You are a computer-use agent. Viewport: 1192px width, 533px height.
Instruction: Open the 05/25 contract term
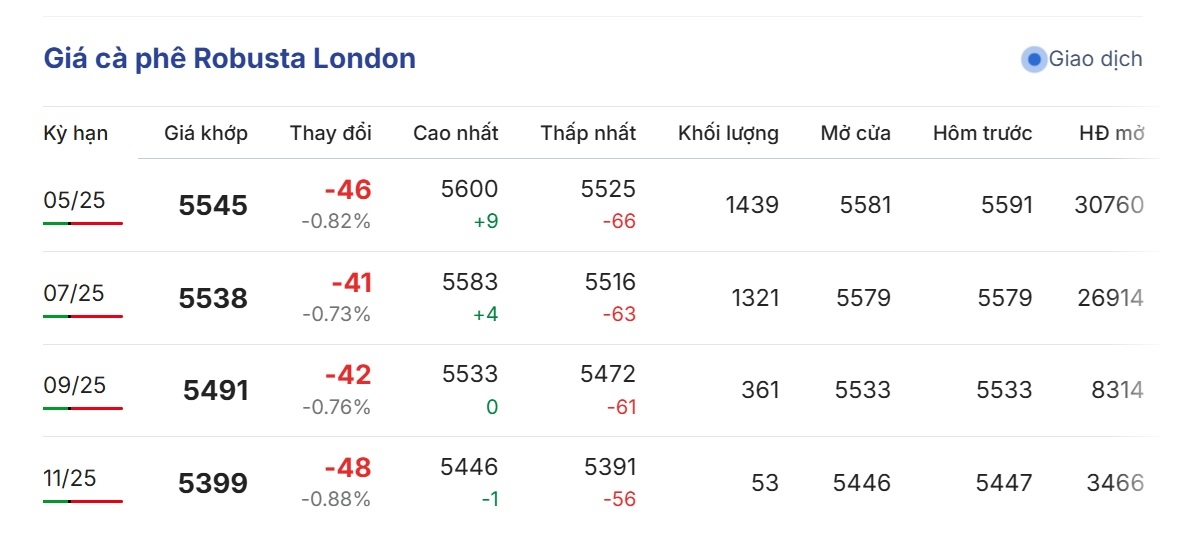click(74, 201)
